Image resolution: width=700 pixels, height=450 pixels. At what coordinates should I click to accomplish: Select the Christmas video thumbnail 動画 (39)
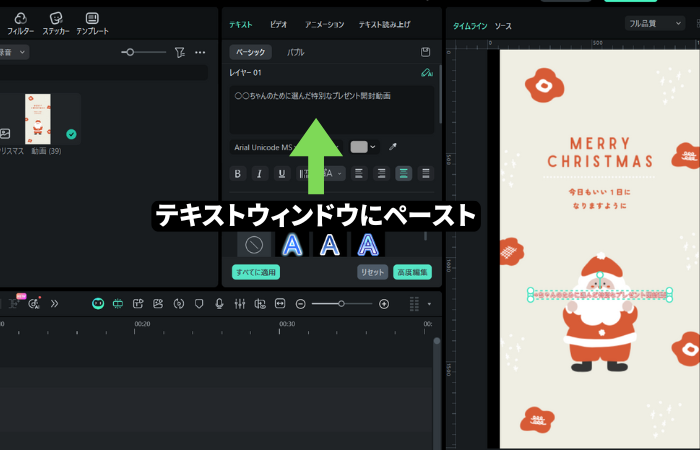tap(38, 119)
